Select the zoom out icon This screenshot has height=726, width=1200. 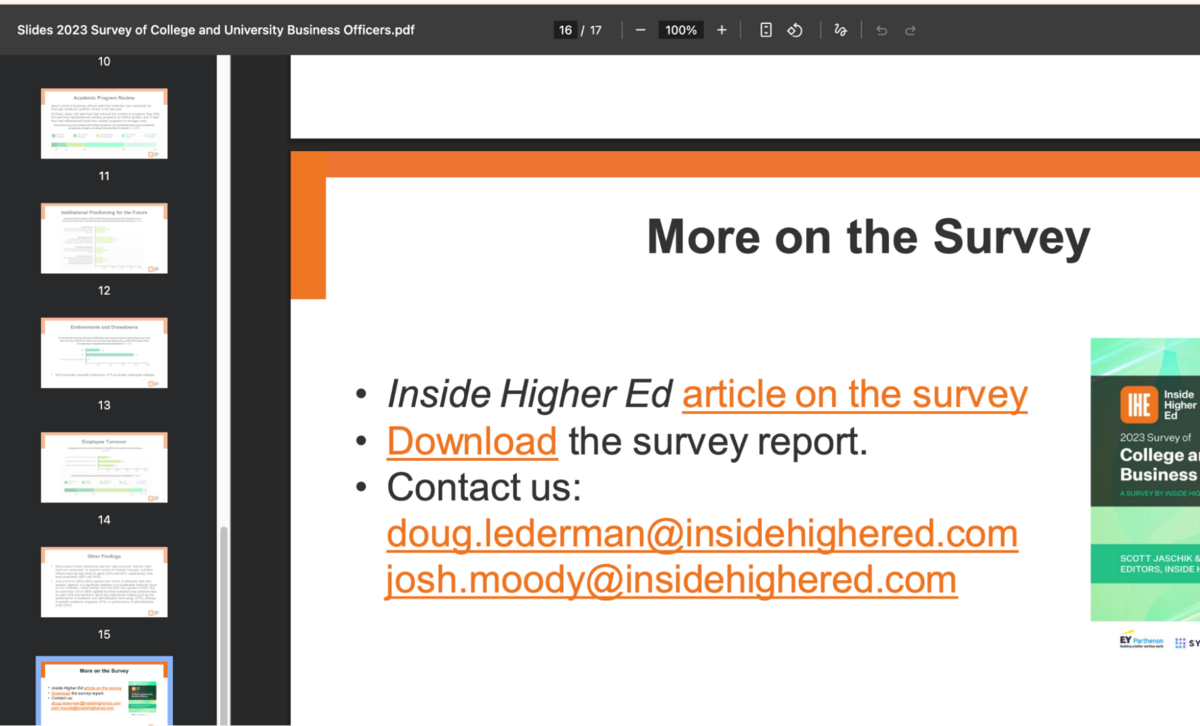[x=640, y=29]
